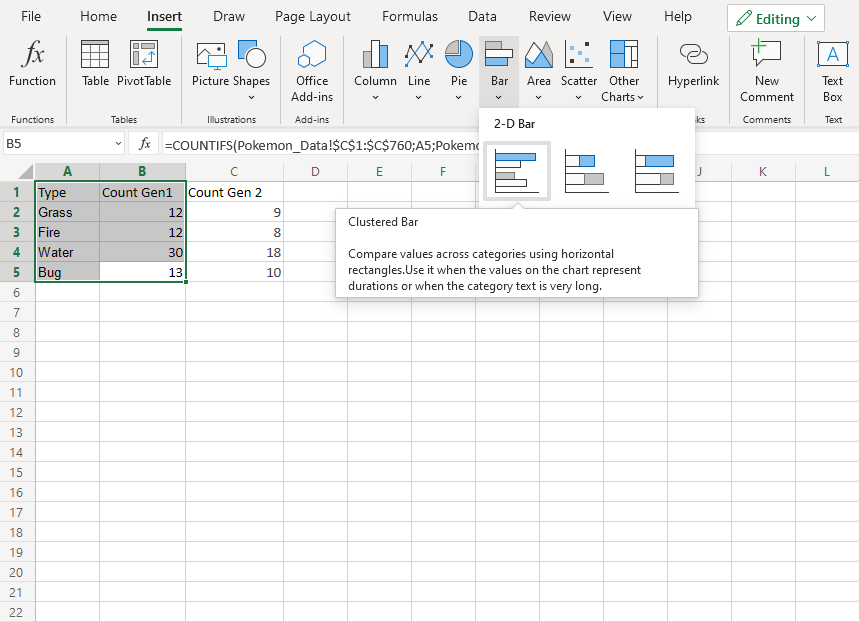Insert a PivotTable
The width and height of the screenshot is (859, 622).
[x=144, y=64]
